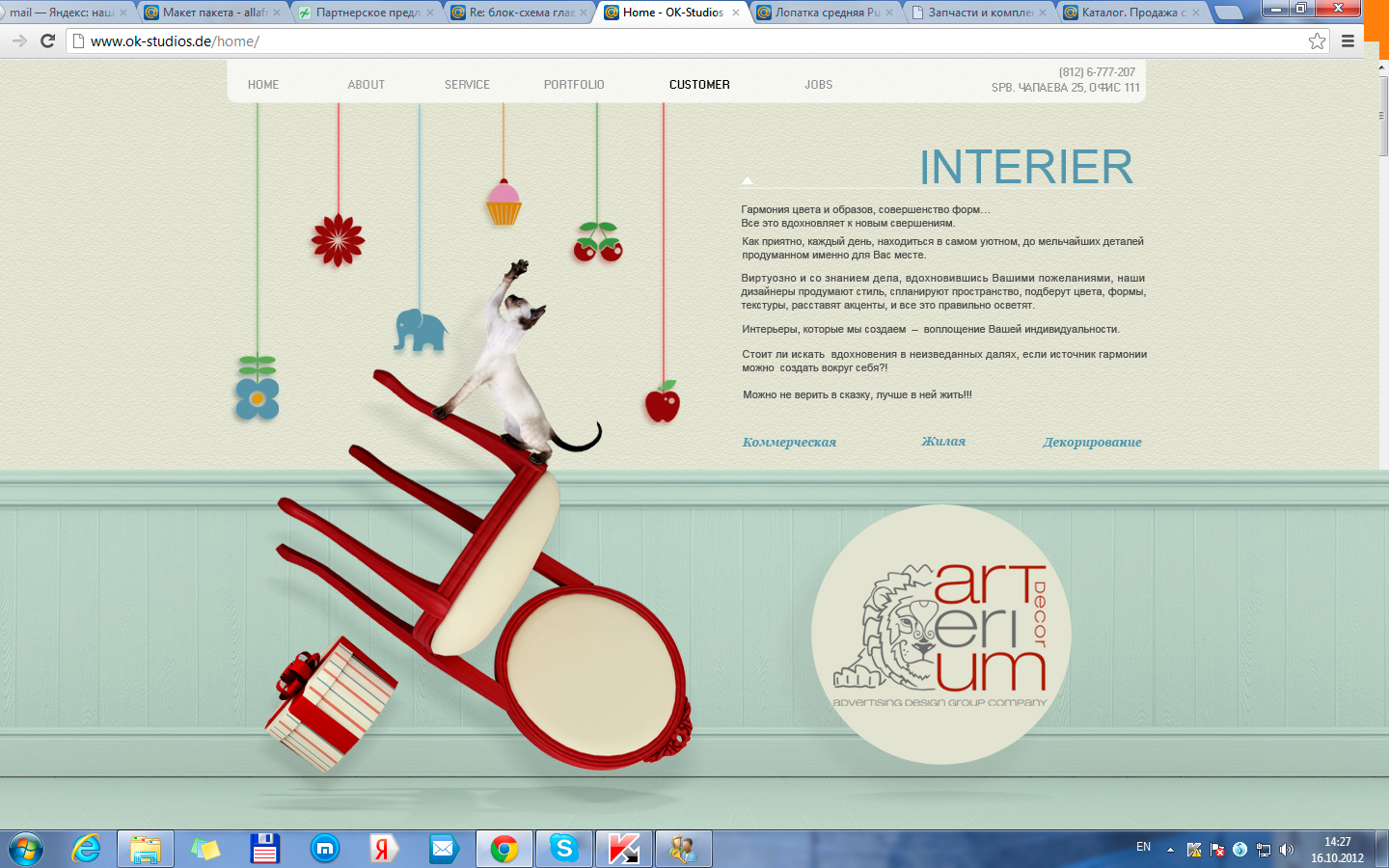
Task: Open the mail envelope taskbar icon
Action: (x=443, y=849)
